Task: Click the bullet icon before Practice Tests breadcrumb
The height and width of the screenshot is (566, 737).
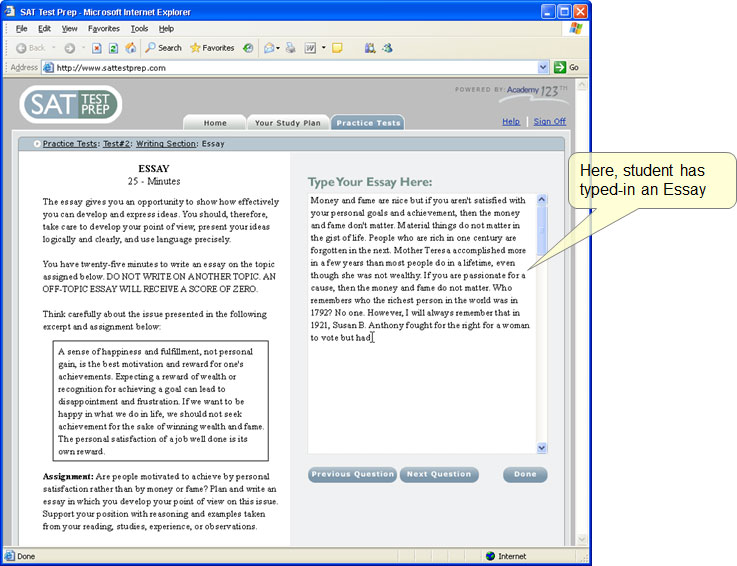Action: pyautogui.click(x=37, y=144)
